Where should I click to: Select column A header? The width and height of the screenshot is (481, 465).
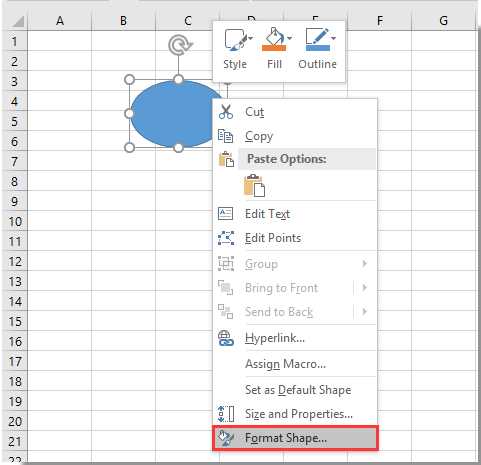[x=60, y=21]
